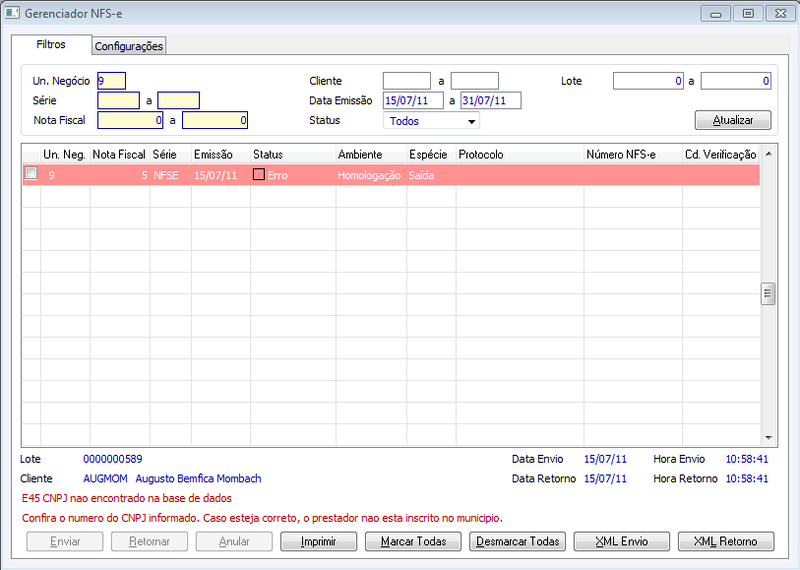Click the Número NFS-e column header
This screenshot has height=570, width=800.
pos(633,154)
